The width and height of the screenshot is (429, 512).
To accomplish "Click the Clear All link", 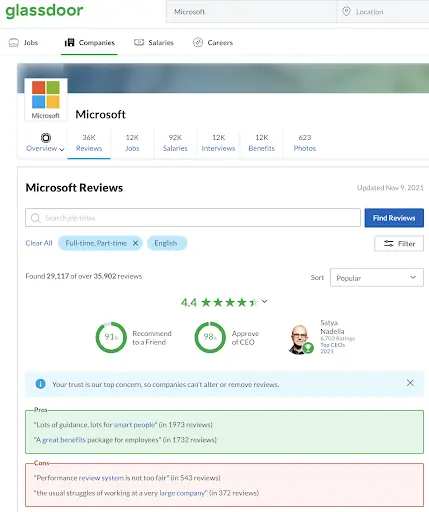I will pos(39,243).
